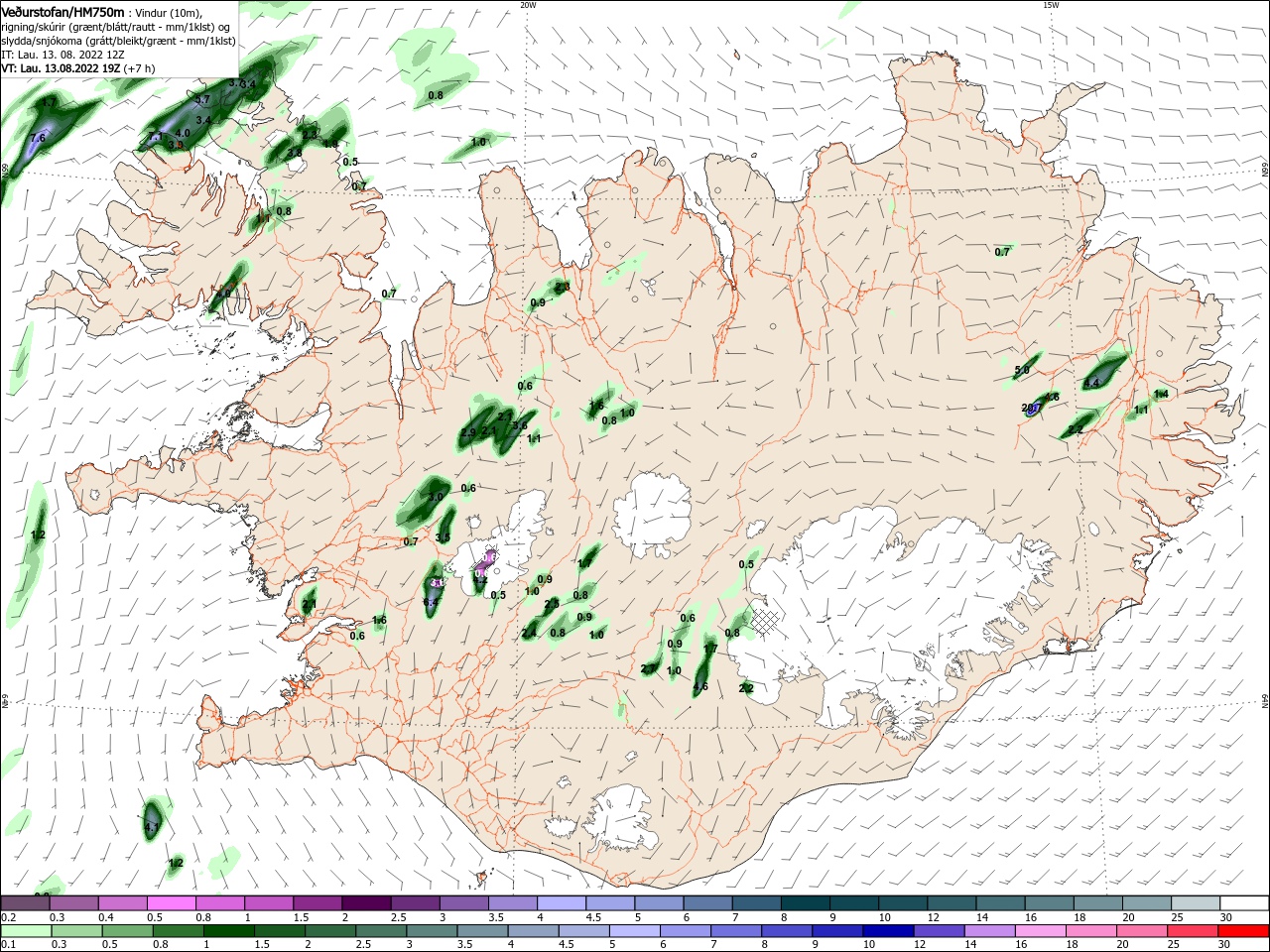
Task: Click the red-pink 25 rain legend swatch
Action: pos(1194,931)
